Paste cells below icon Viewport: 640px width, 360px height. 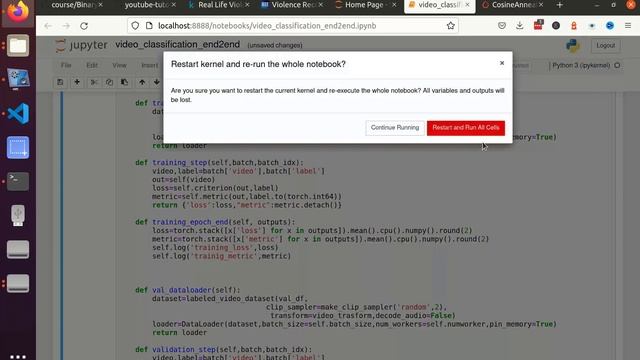(124, 82)
